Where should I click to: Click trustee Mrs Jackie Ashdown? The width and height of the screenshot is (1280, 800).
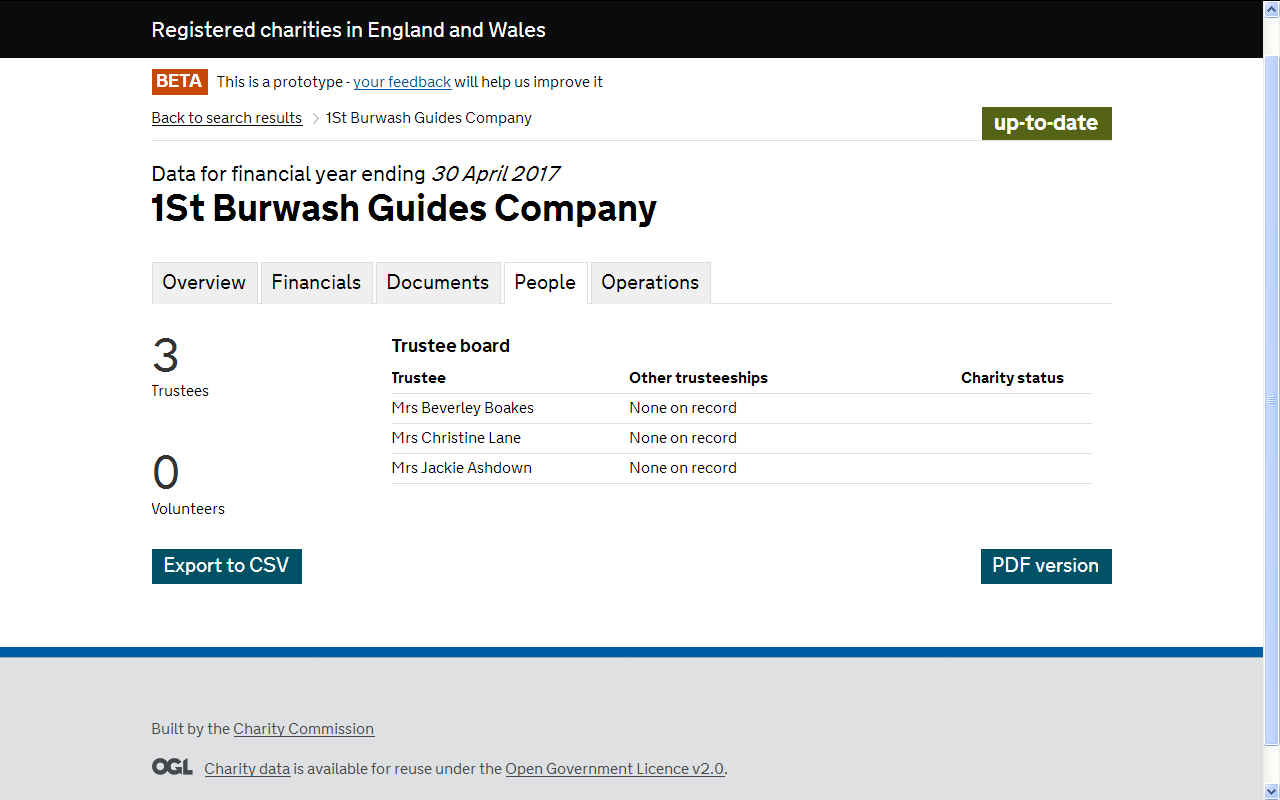(x=462, y=468)
